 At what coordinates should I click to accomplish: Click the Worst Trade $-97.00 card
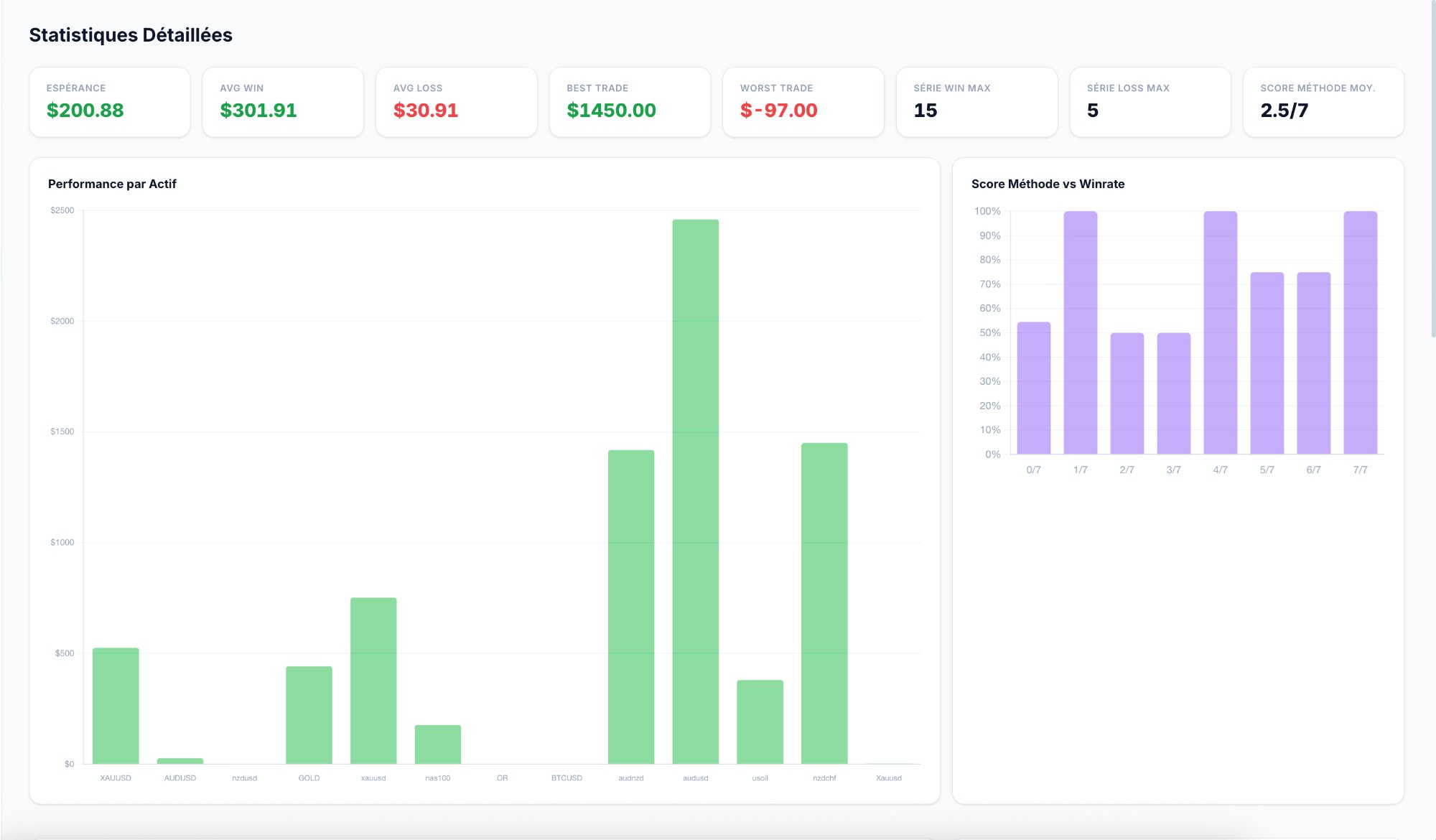pyautogui.click(x=803, y=102)
